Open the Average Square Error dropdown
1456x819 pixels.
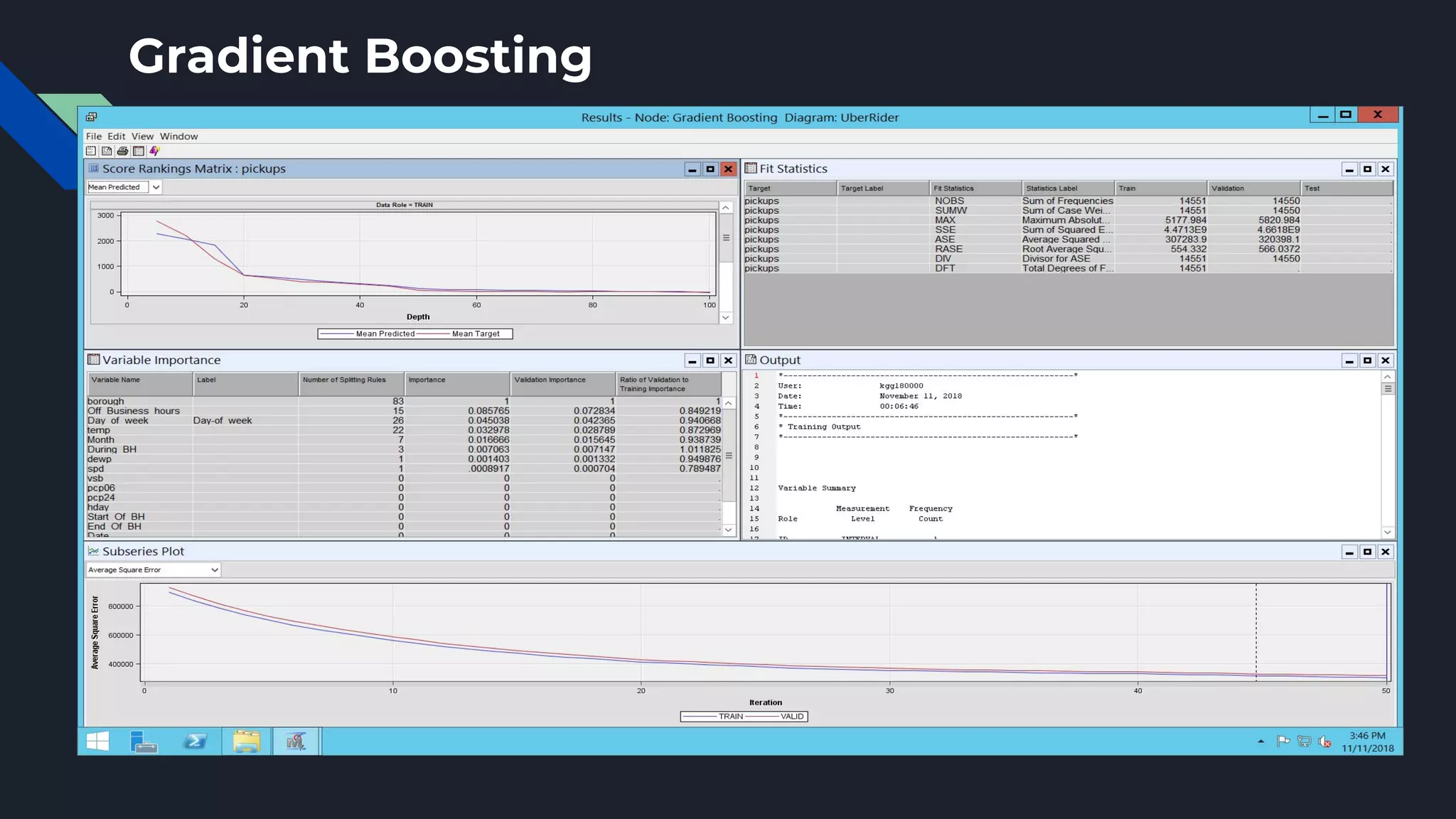214,569
